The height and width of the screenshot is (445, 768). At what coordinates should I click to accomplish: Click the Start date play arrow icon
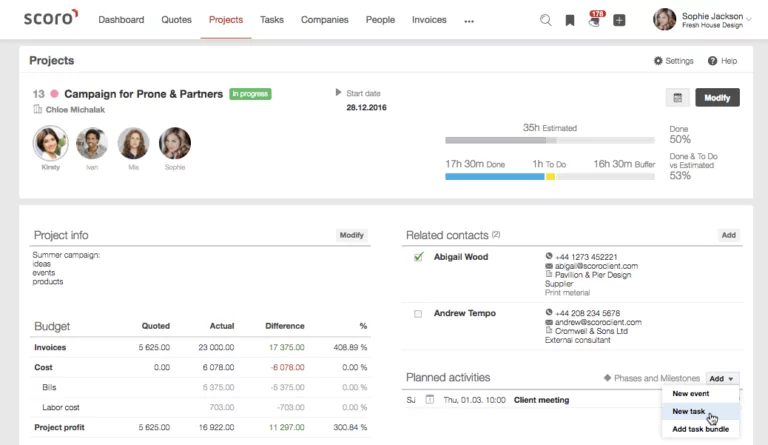(x=338, y=92)
